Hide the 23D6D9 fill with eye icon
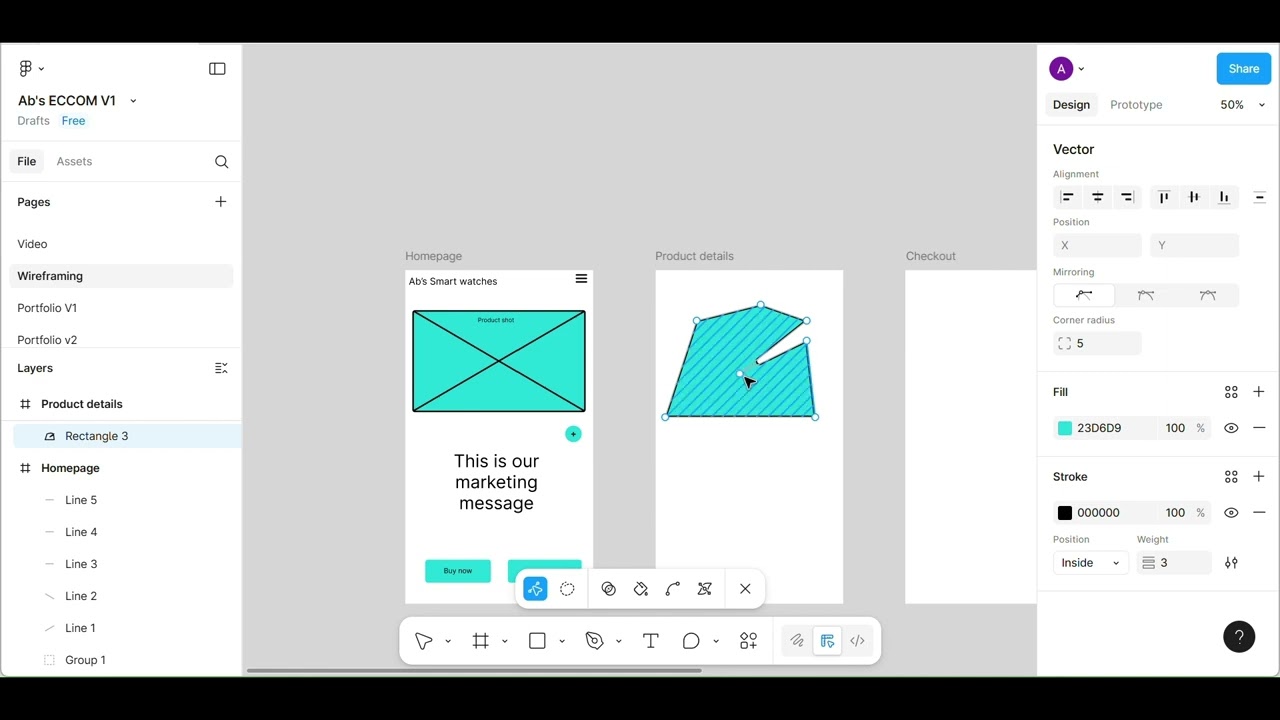The width and height of the screenshot is (1280, 720). pos(1231,428)
